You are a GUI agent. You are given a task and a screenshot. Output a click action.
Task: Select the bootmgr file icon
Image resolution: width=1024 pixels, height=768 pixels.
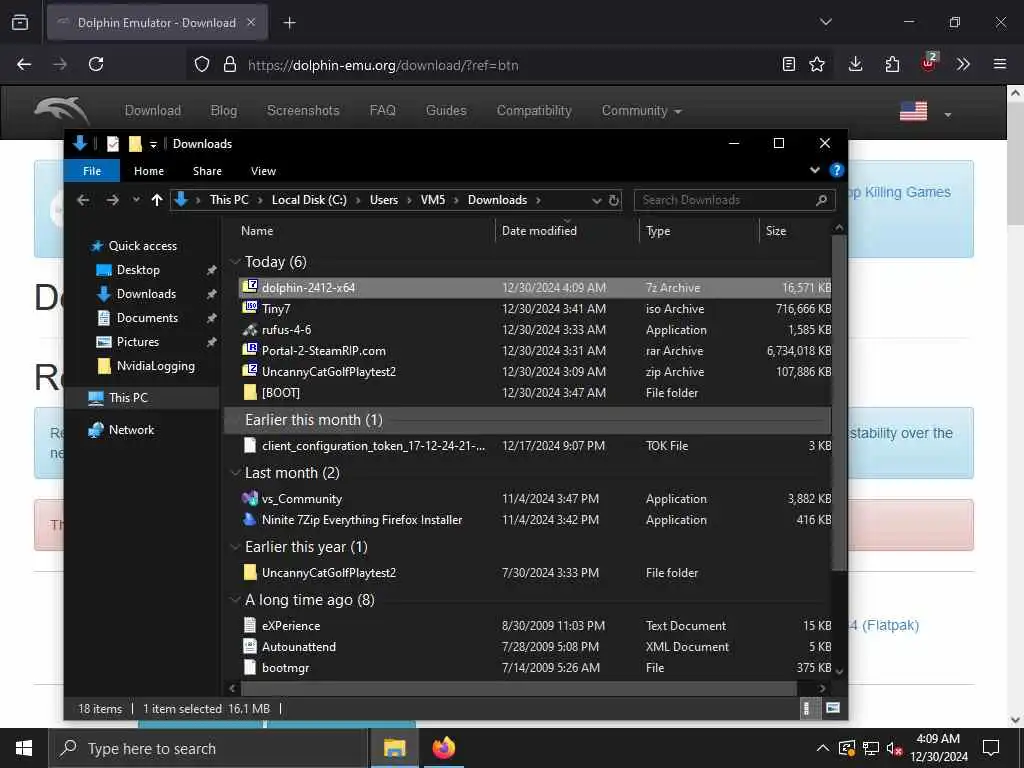click(249, 667)
